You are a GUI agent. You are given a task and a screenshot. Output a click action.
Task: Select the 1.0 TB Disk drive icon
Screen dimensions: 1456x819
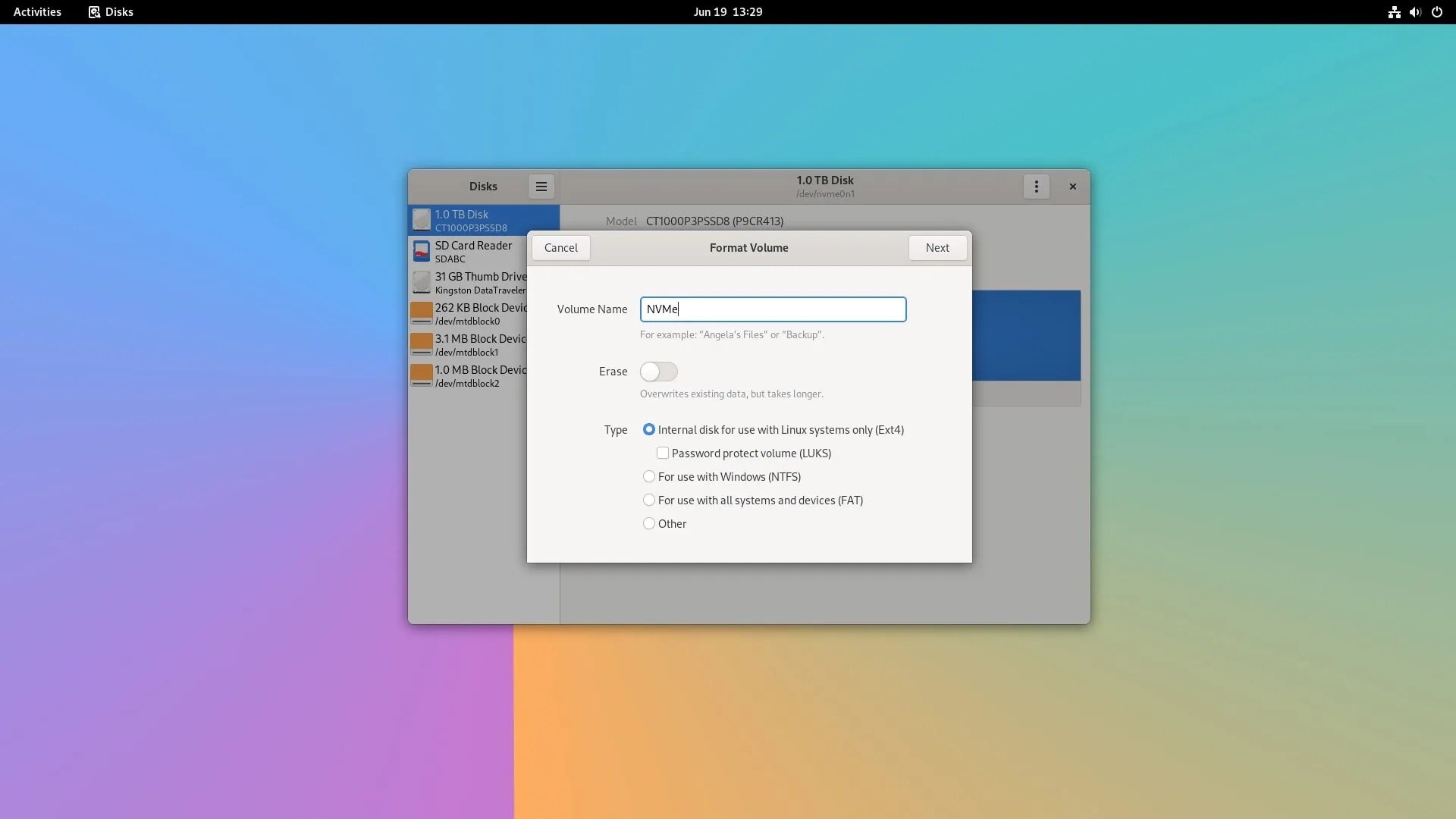[x=422, y=220]
